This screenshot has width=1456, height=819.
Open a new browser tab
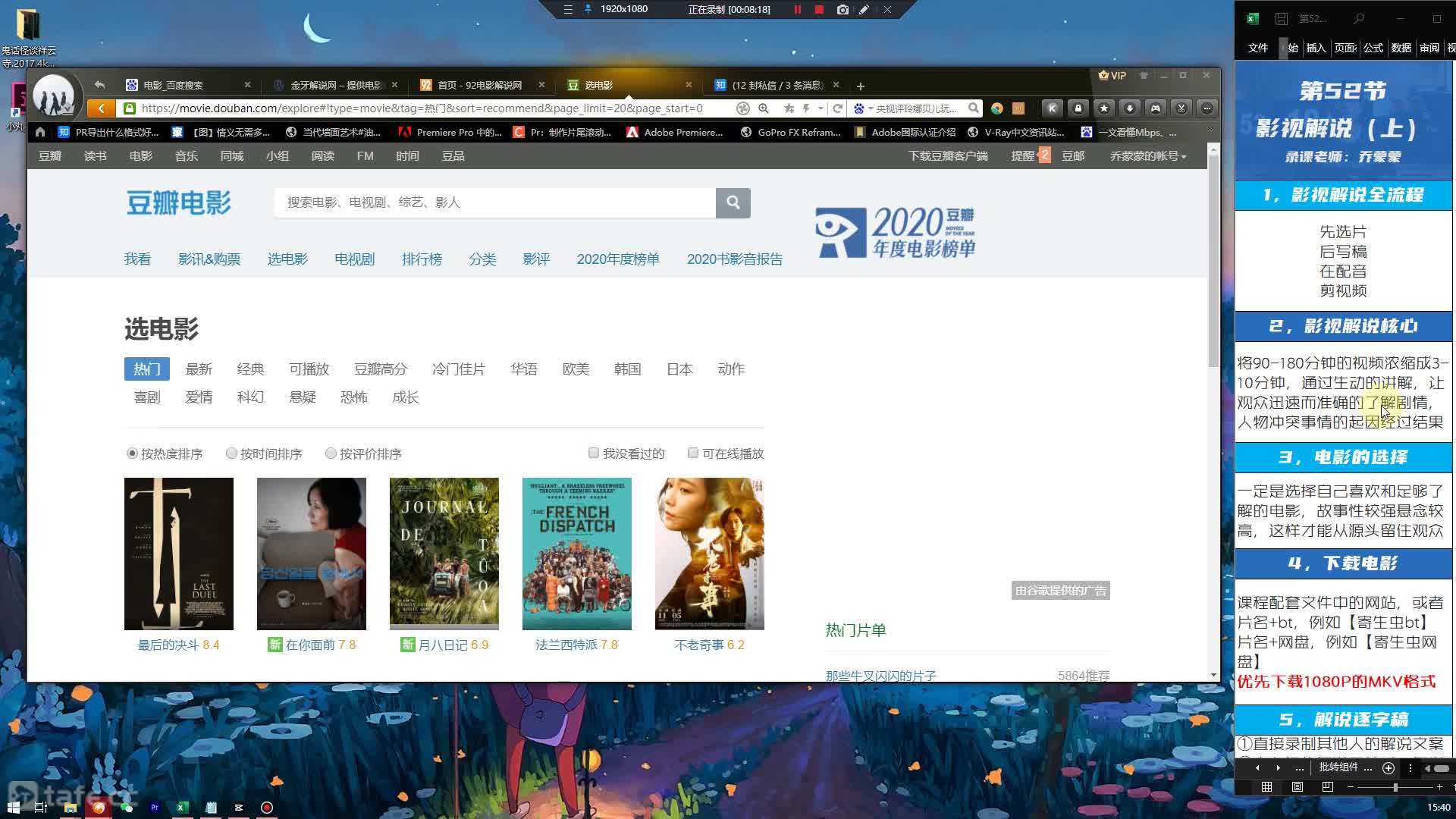point(860,86)
